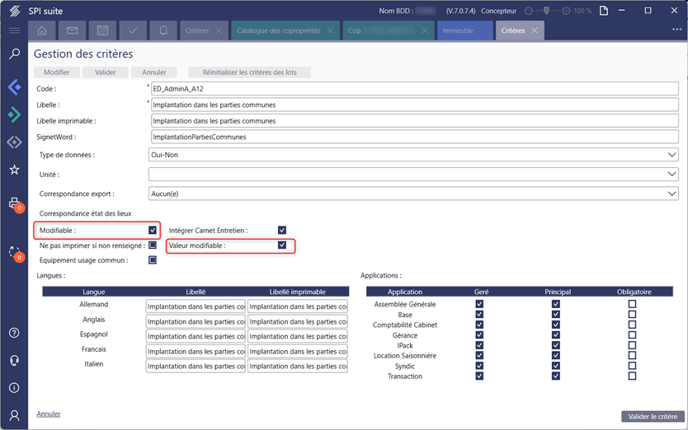Click the dashed circle tasks sidebar icon
Viewport: 688px width, 430px height.
(x=15, y=253)
